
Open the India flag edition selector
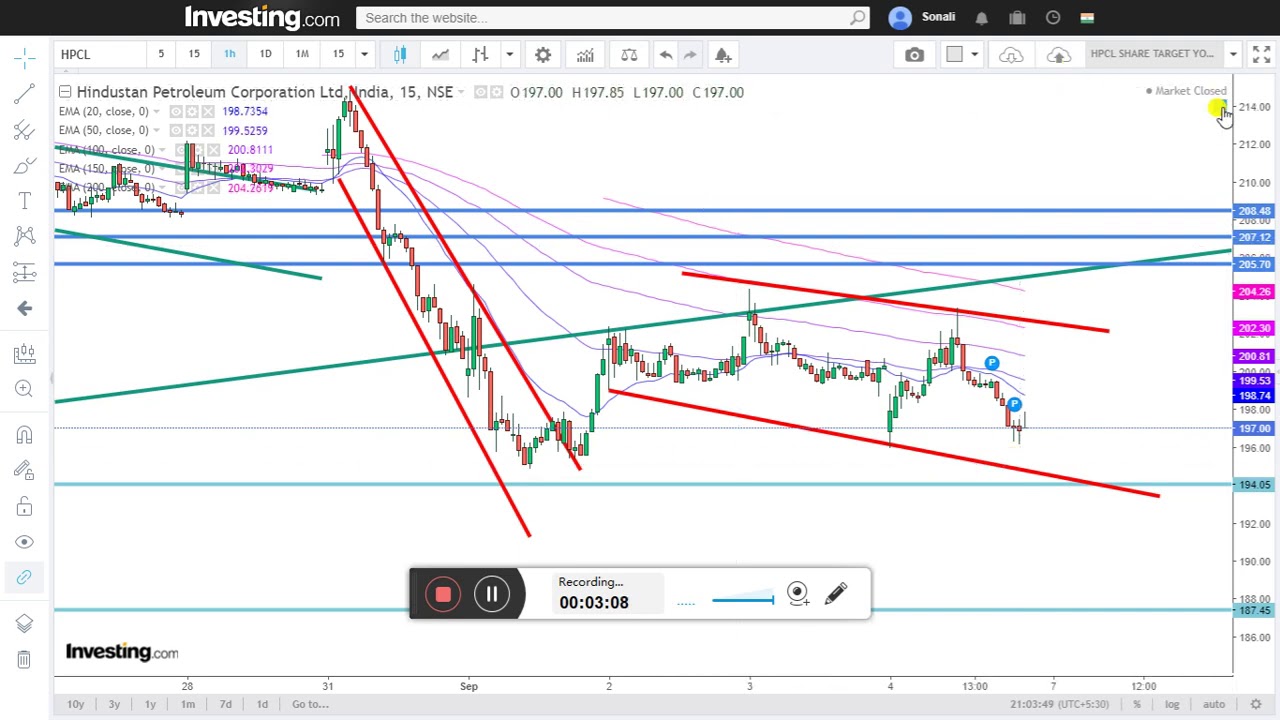tap(1087, 18)
